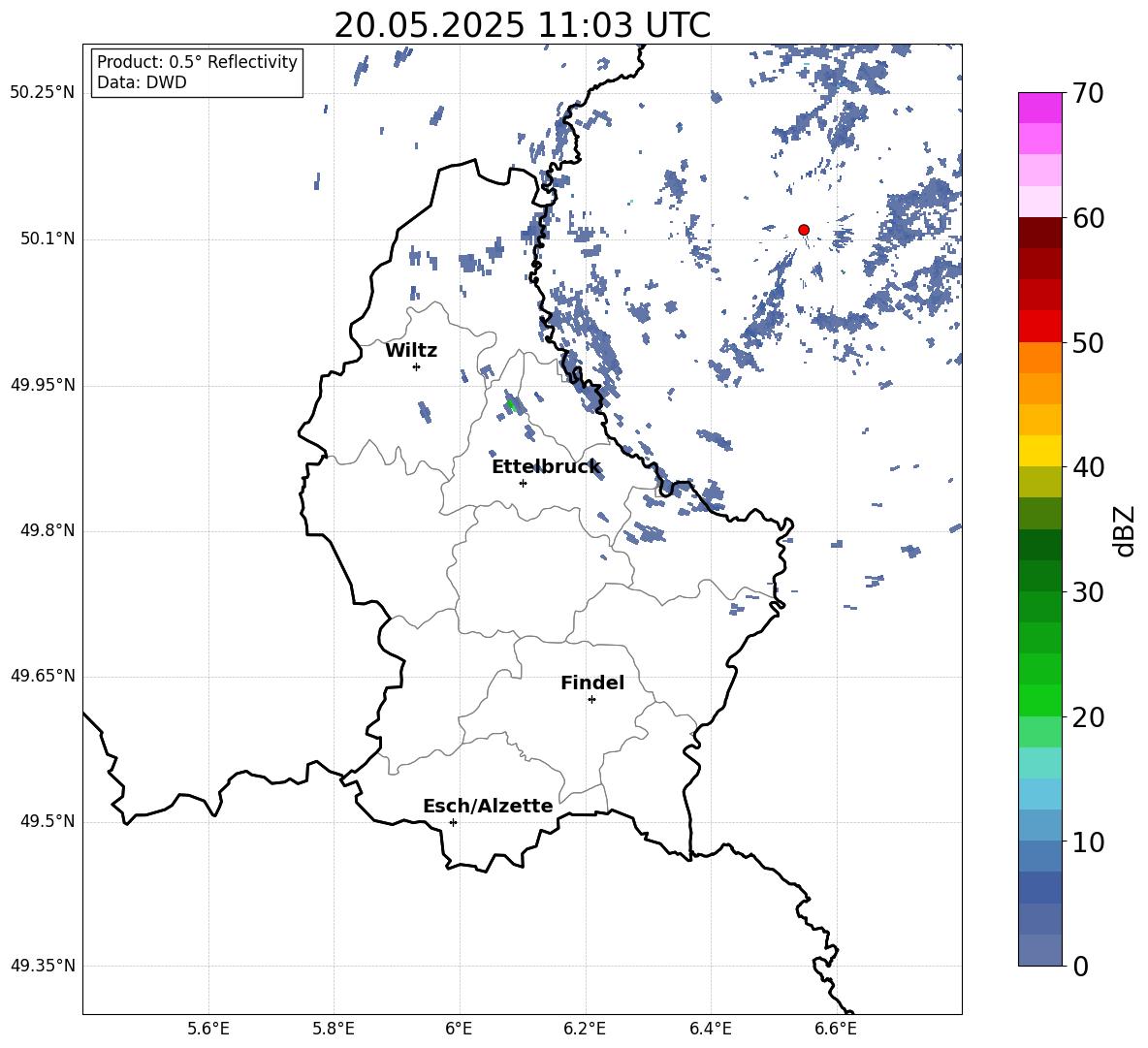
Task: Click the colorbar tick label 70
Action: pyautogui.click(x=1088, y=93)
